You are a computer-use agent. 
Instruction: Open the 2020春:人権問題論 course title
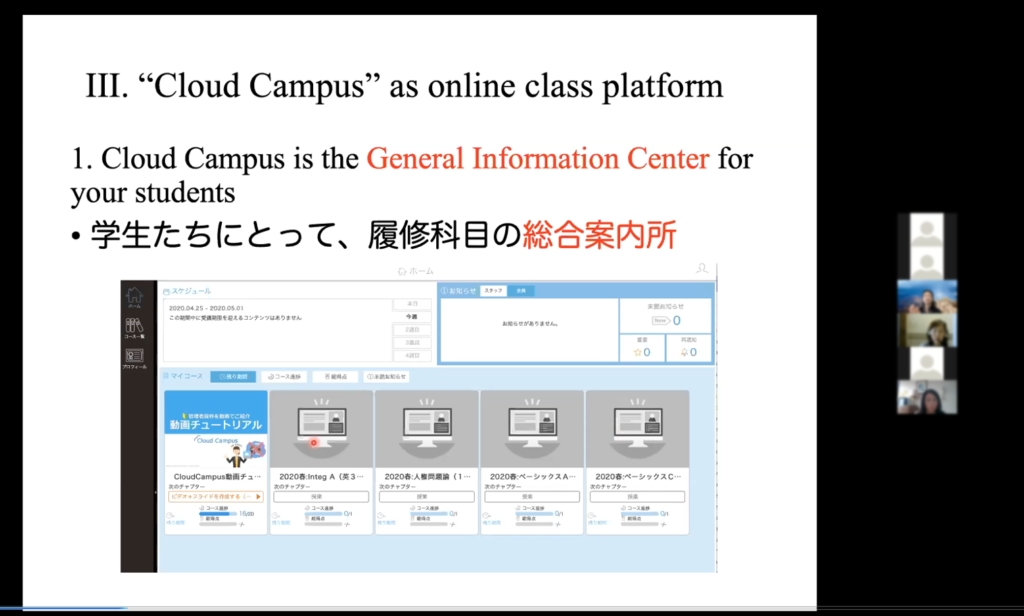427,477
